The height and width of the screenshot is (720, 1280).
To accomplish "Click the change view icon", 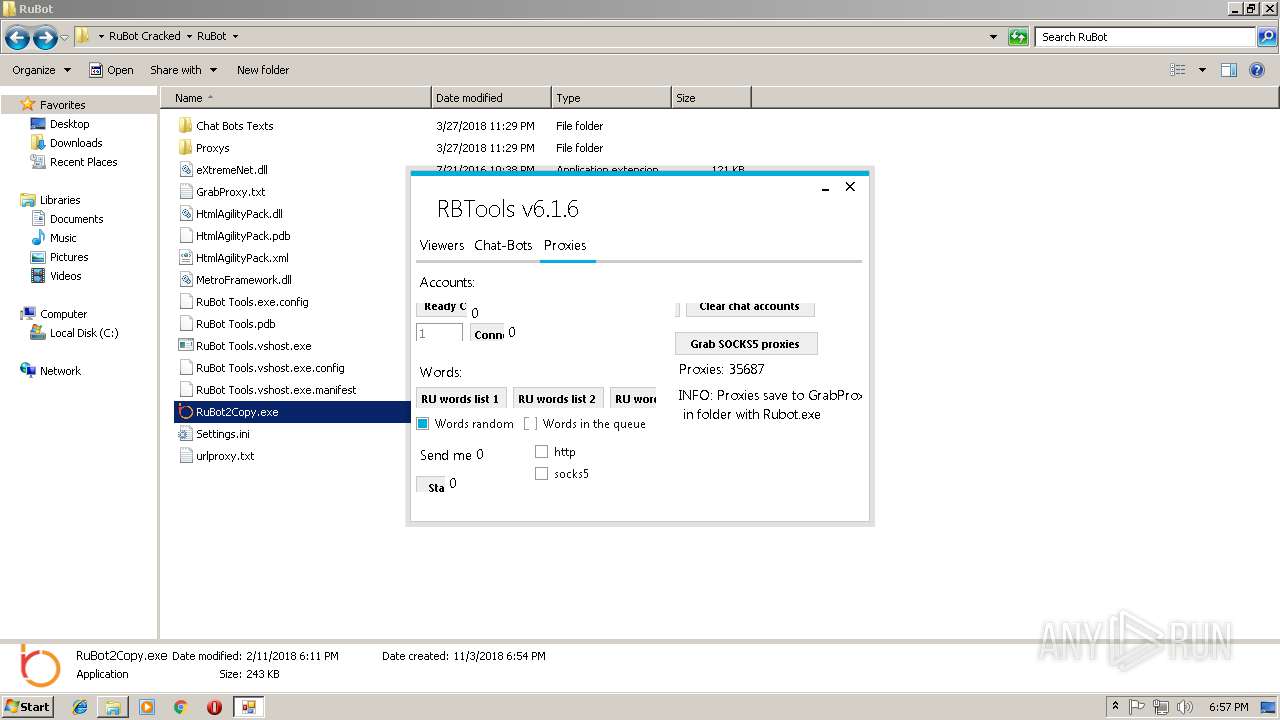I will [1178, 70].
